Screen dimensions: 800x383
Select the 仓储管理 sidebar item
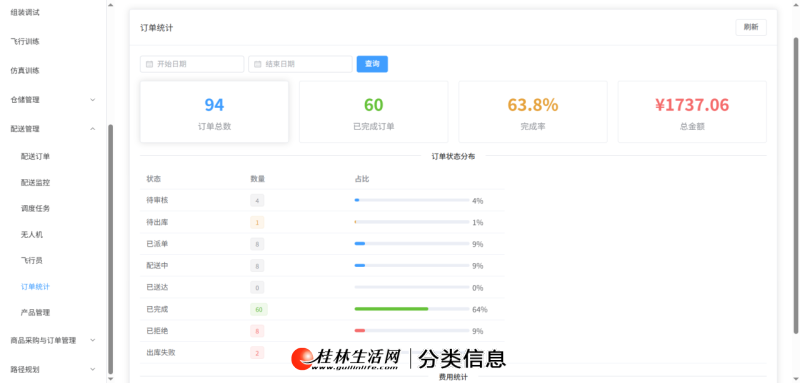pyautogui.click(x=25, y=100)
